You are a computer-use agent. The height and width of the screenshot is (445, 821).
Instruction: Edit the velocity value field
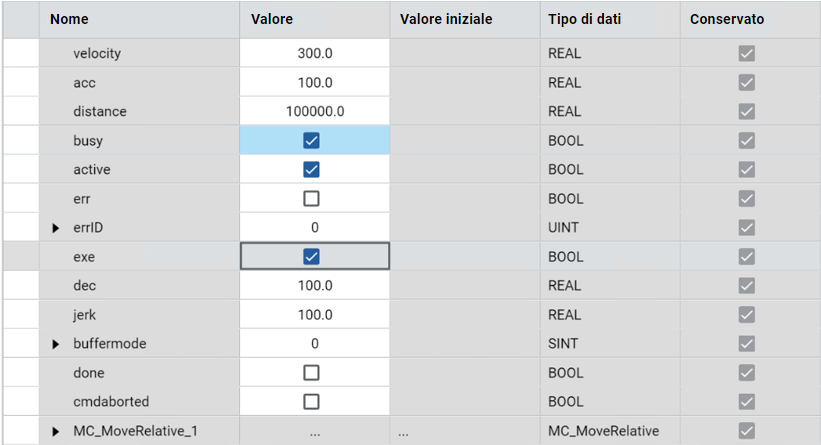click(x=314, y=54)
